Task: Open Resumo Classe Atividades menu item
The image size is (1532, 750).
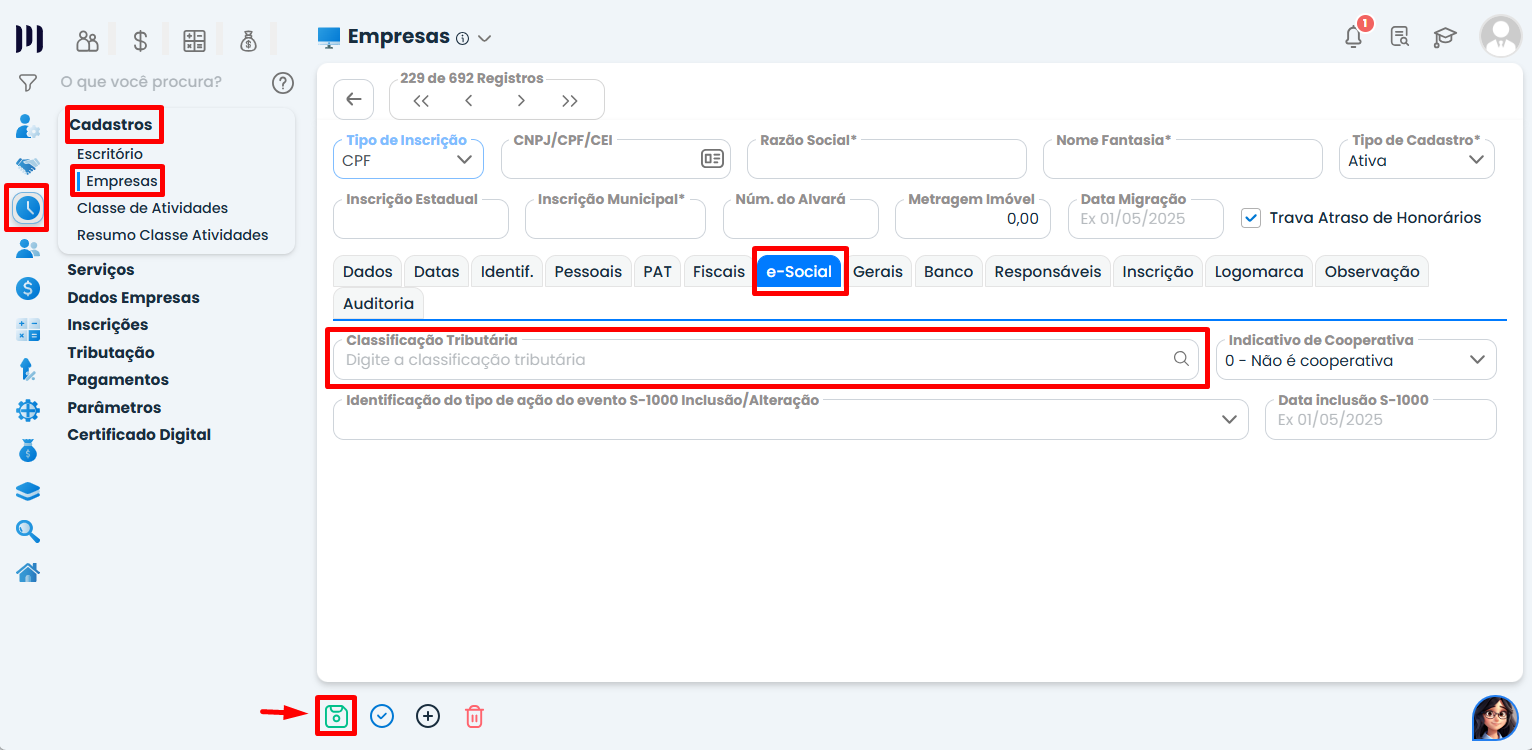Action: [x=173, y=235]
